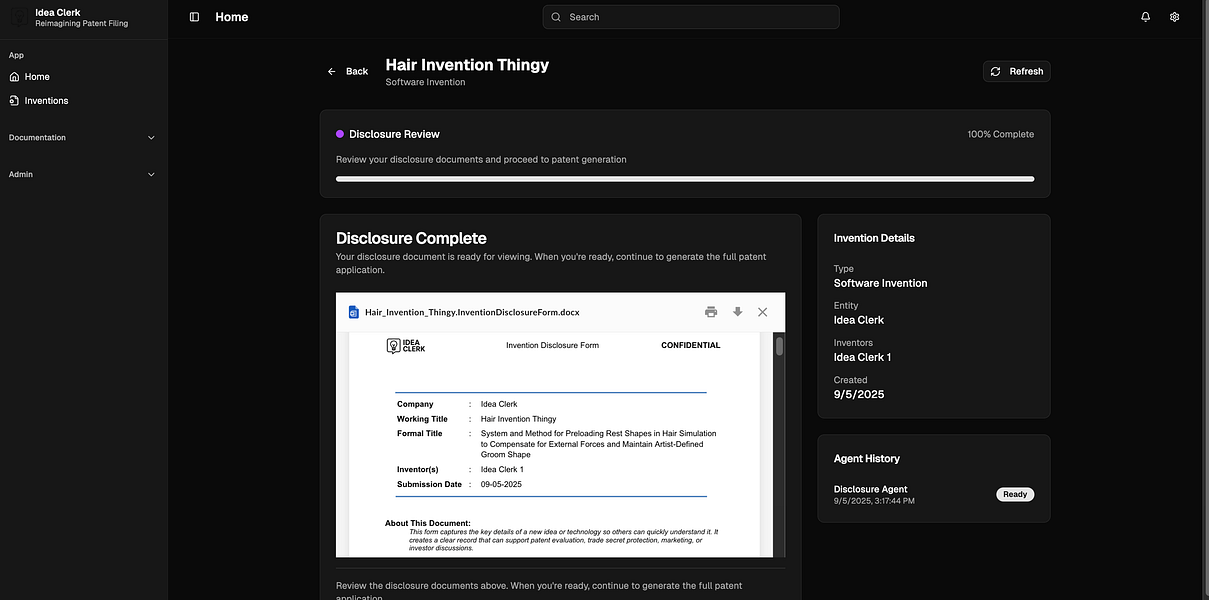
Task: Click the Disclosure Review progress bar
Action: tap(685, 179)
